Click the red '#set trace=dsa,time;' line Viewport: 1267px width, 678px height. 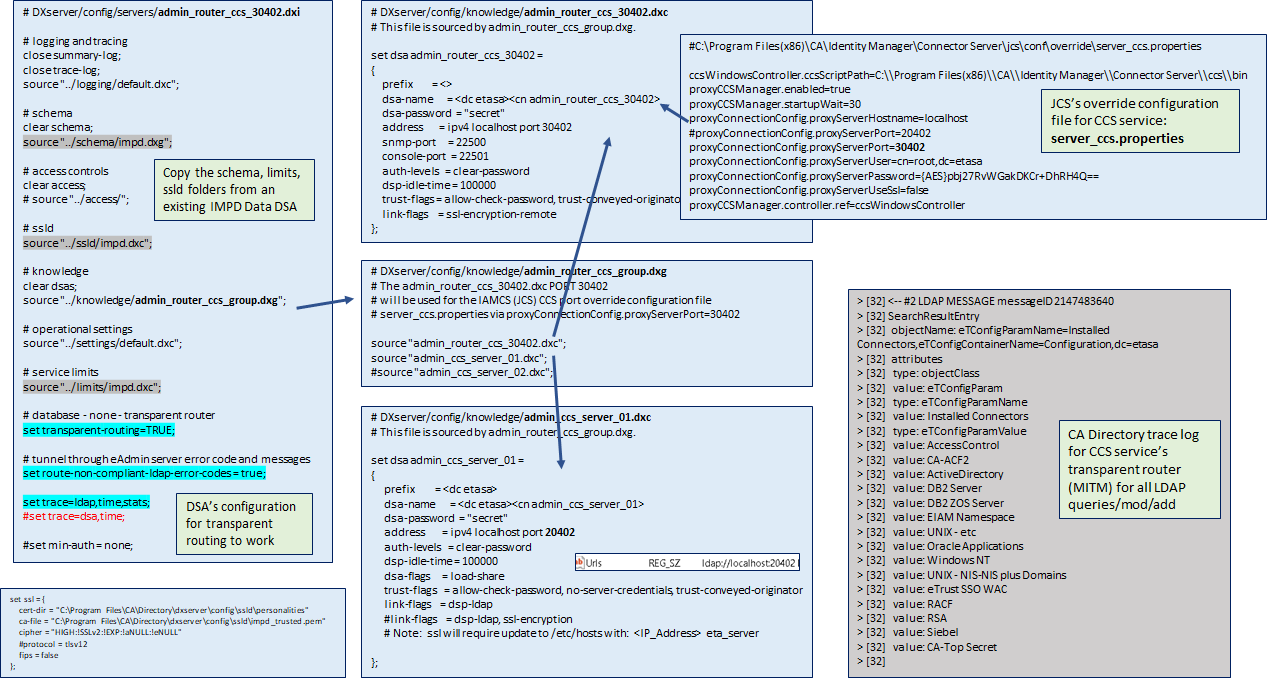tap(73, 516)
